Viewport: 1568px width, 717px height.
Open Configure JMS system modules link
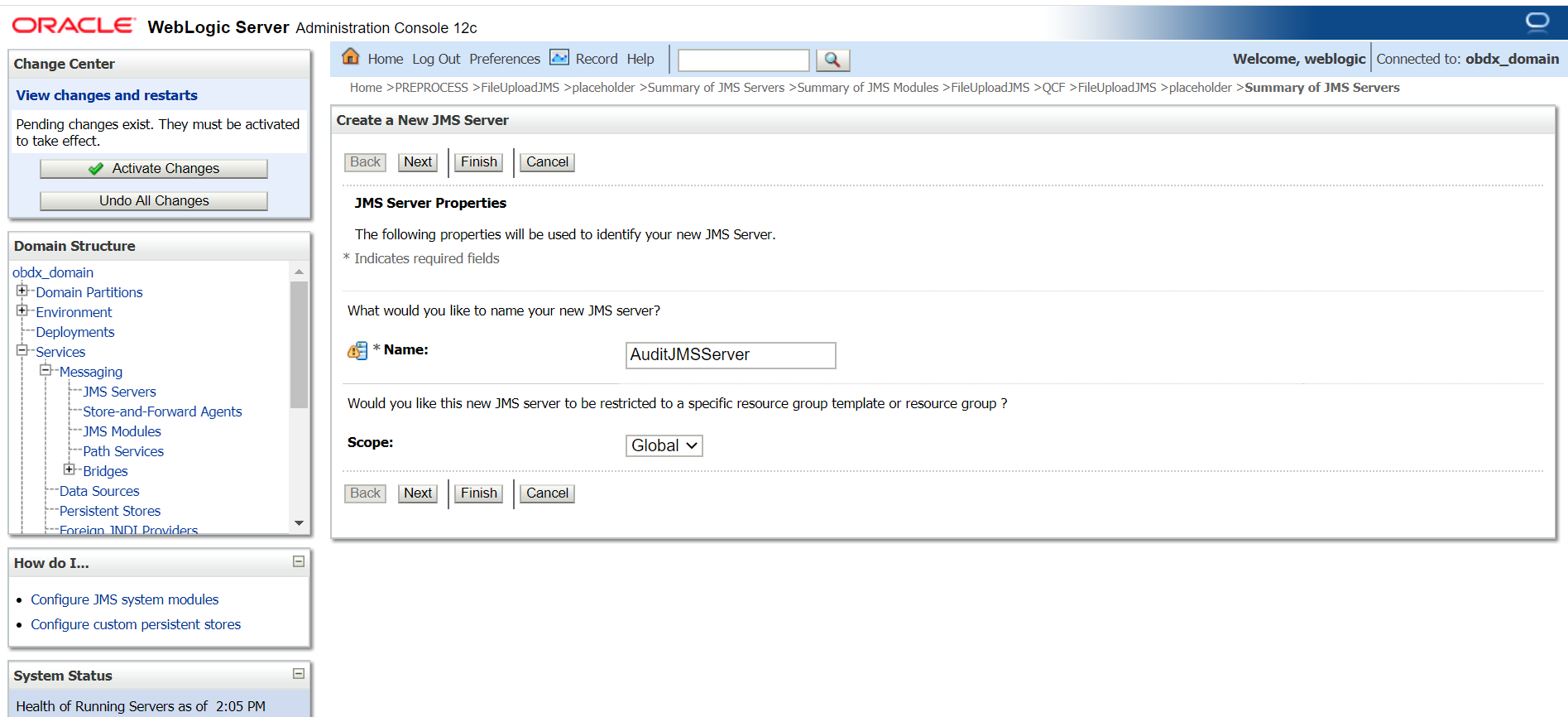[125, 599]
